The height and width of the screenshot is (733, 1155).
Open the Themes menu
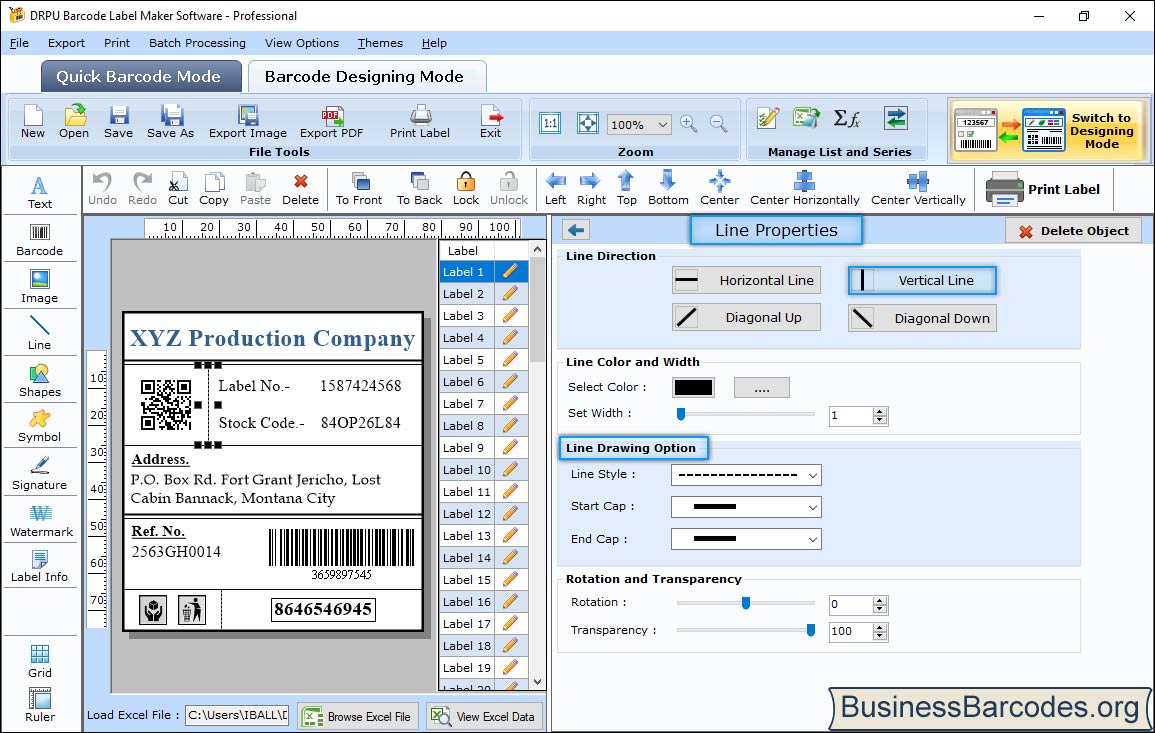pyautogui.click(x=380, y=43)
